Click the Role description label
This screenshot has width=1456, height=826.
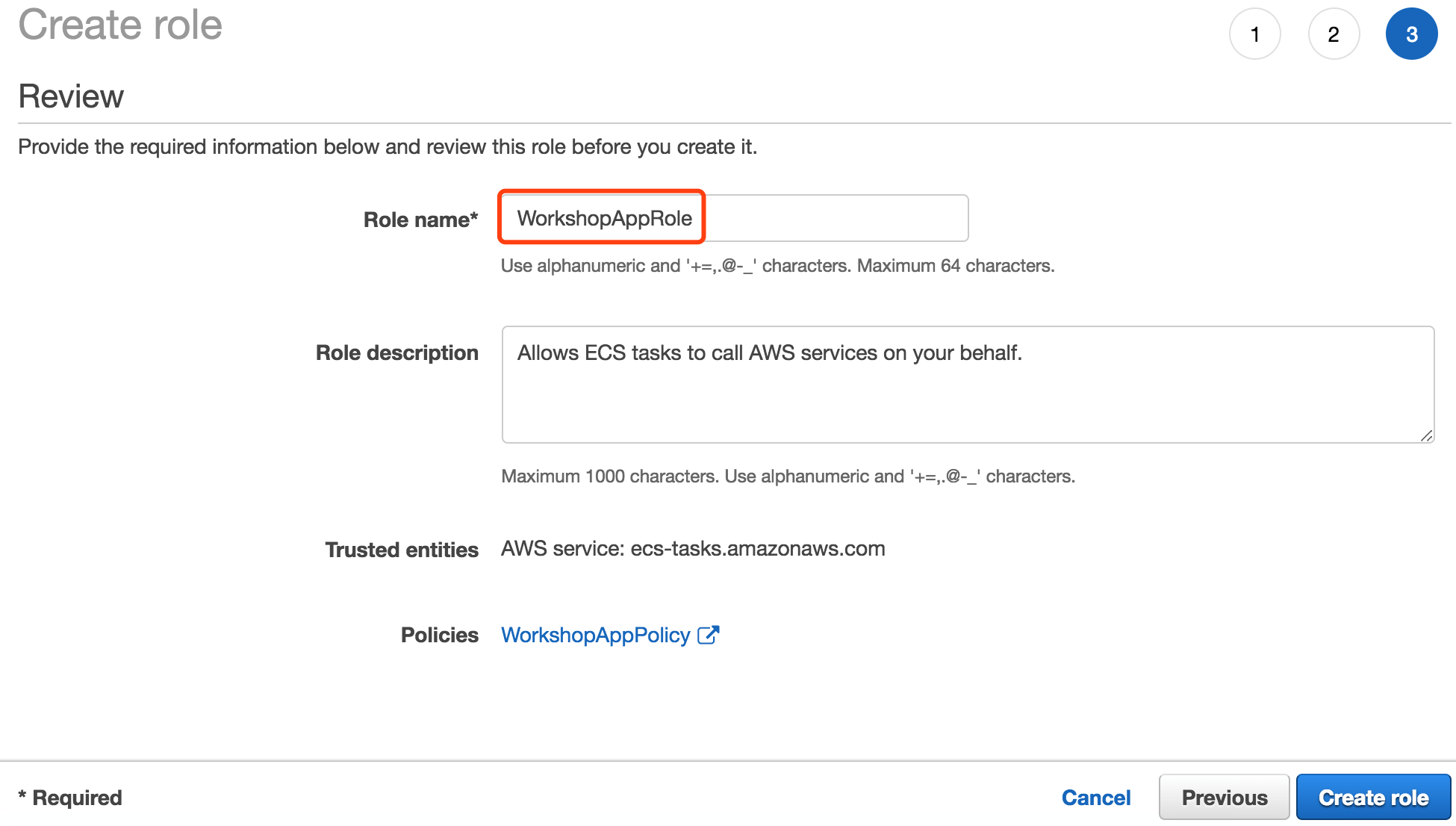[x=397, y=353]
